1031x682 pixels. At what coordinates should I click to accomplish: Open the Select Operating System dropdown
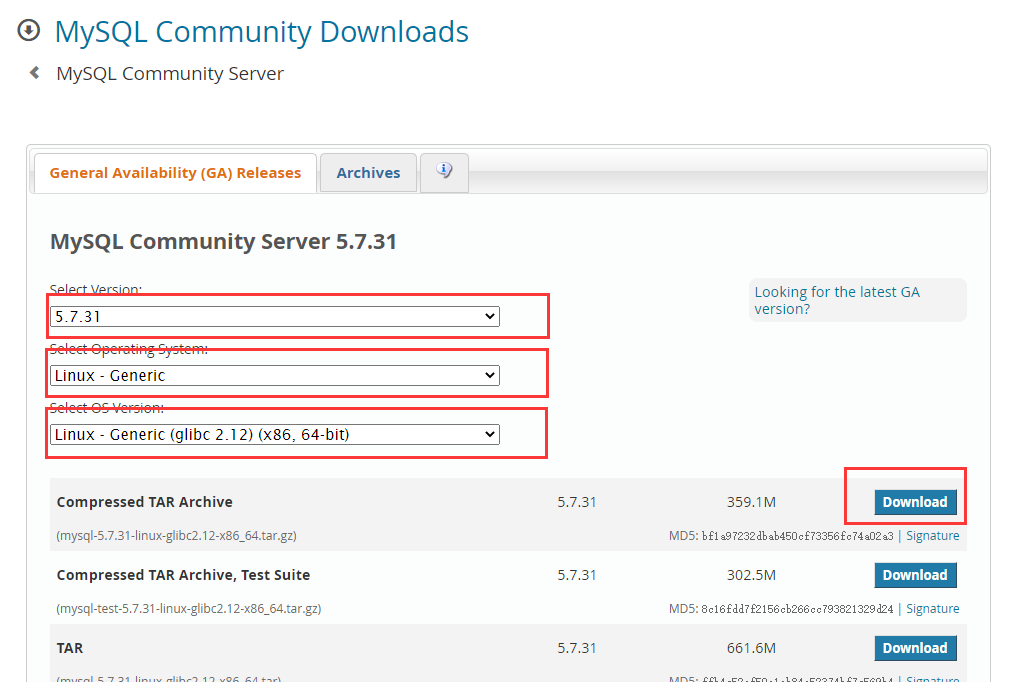pos(275,376)
